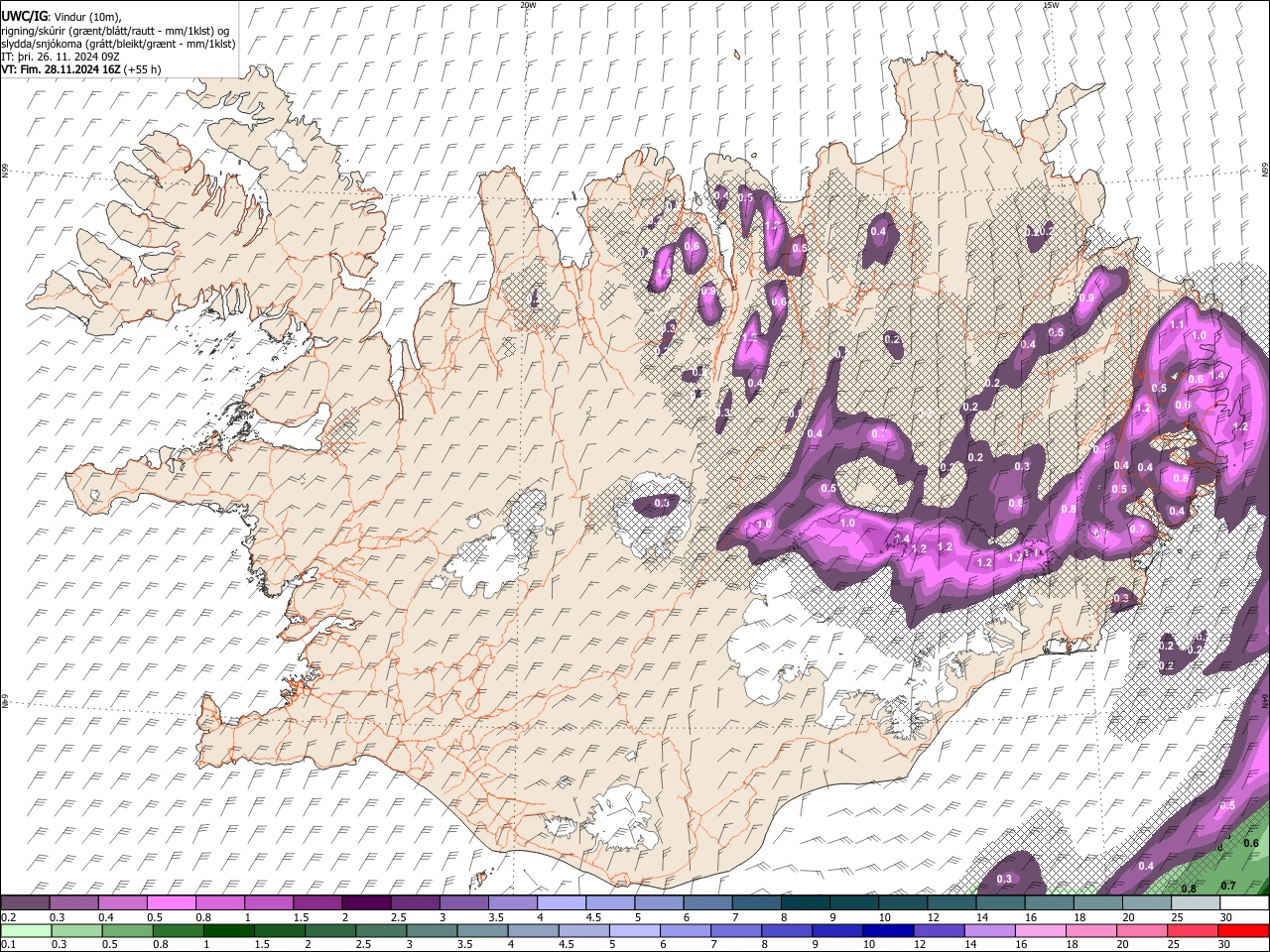Click the palest green rain swatch between 0.1 and 0.3
The height and width of the screenshot is (952, 1270).
[x=27, y=931]
